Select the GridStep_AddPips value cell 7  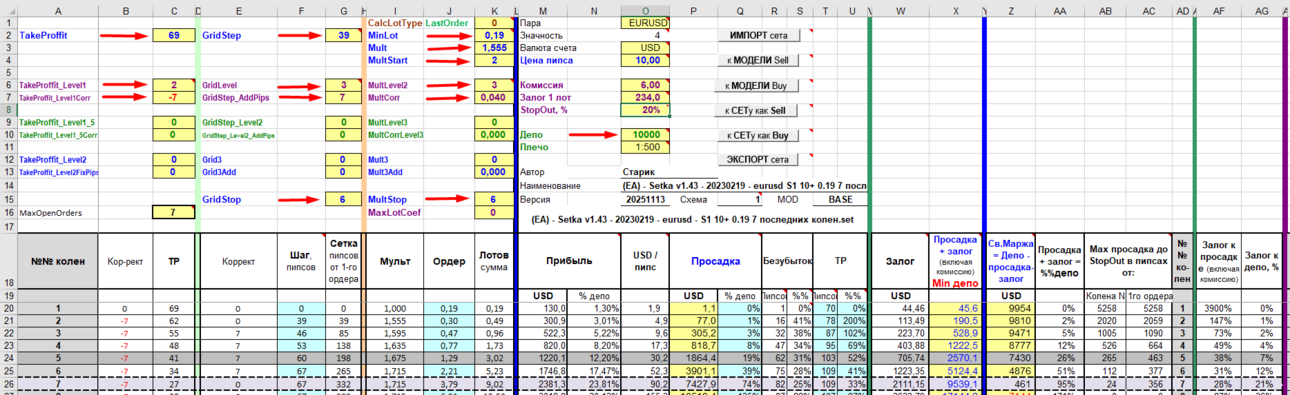[x=343, y=98]
